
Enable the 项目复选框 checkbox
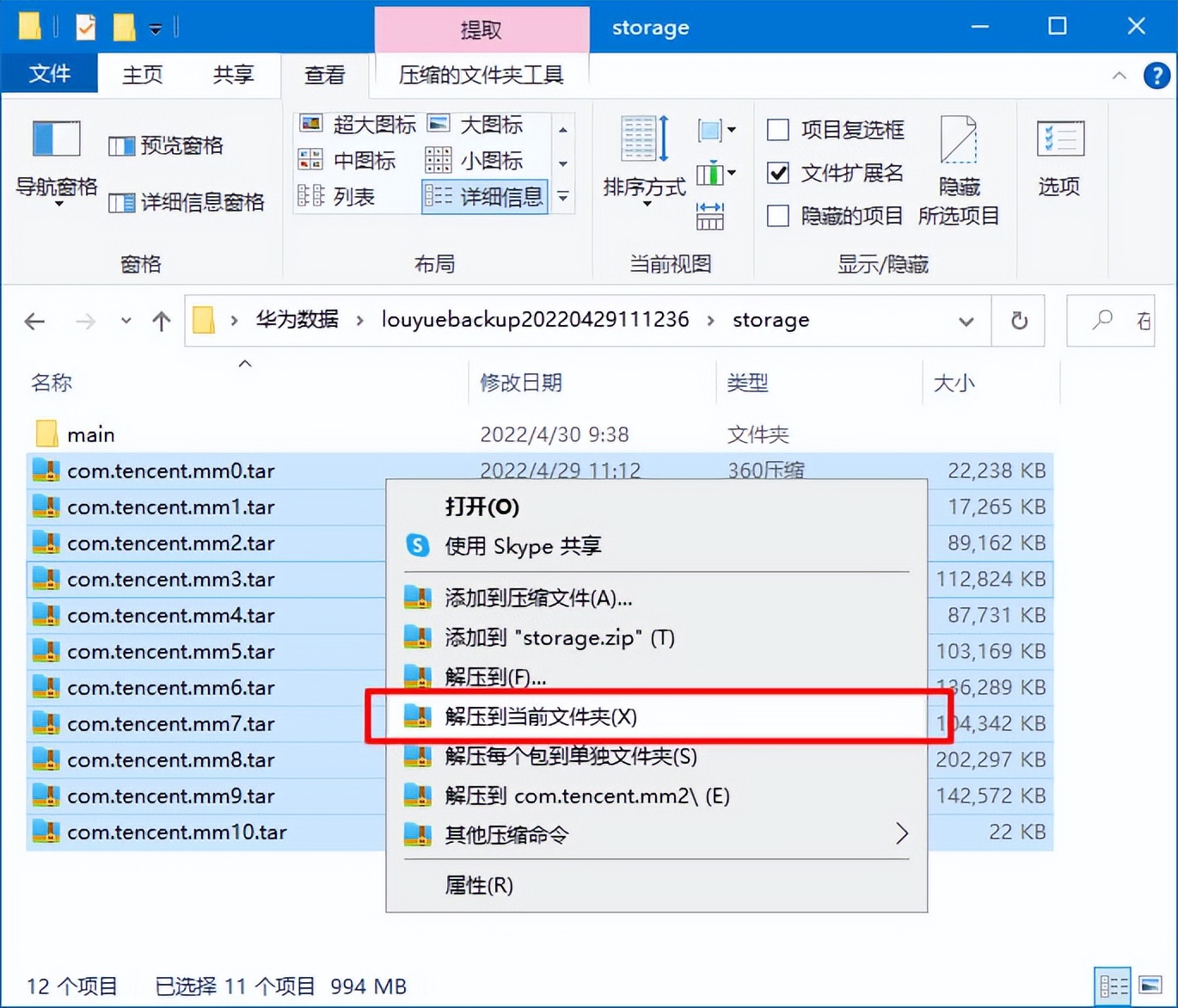(777, 129)
